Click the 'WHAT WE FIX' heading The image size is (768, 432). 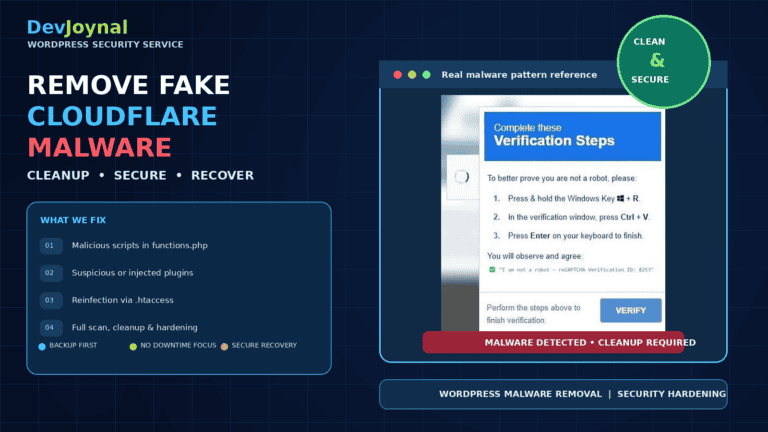point(73,220)
